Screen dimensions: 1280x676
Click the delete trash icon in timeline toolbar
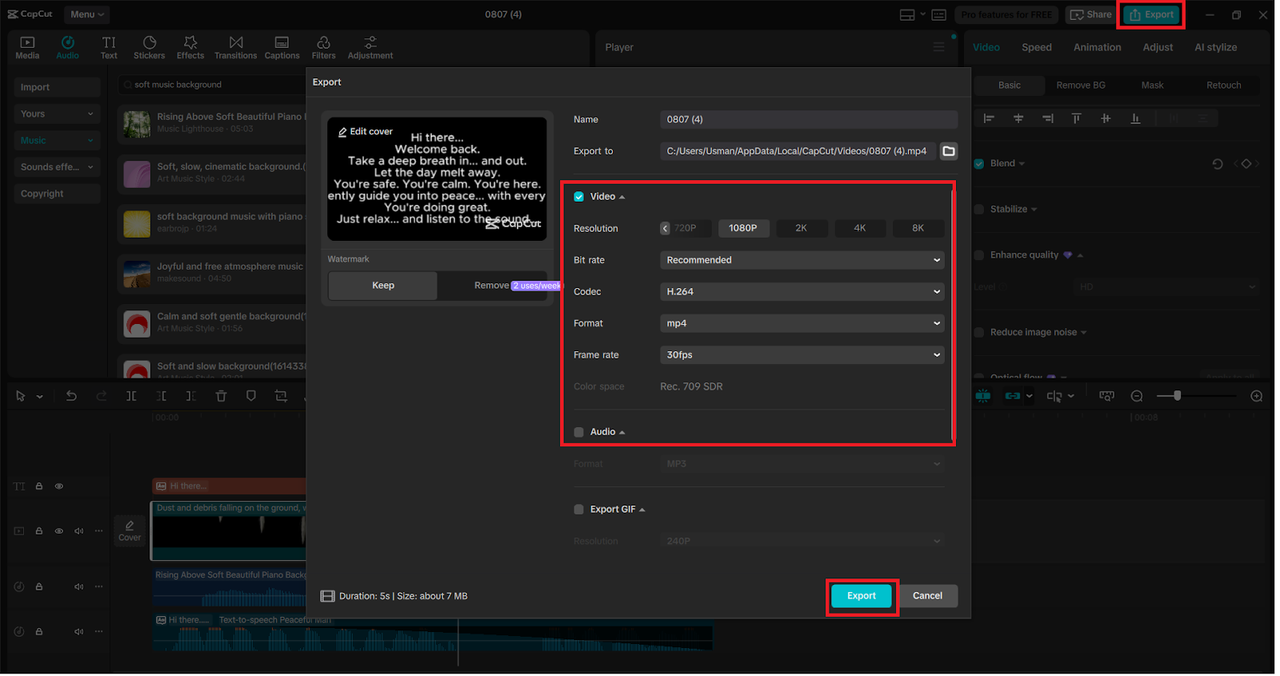point(221,396)
